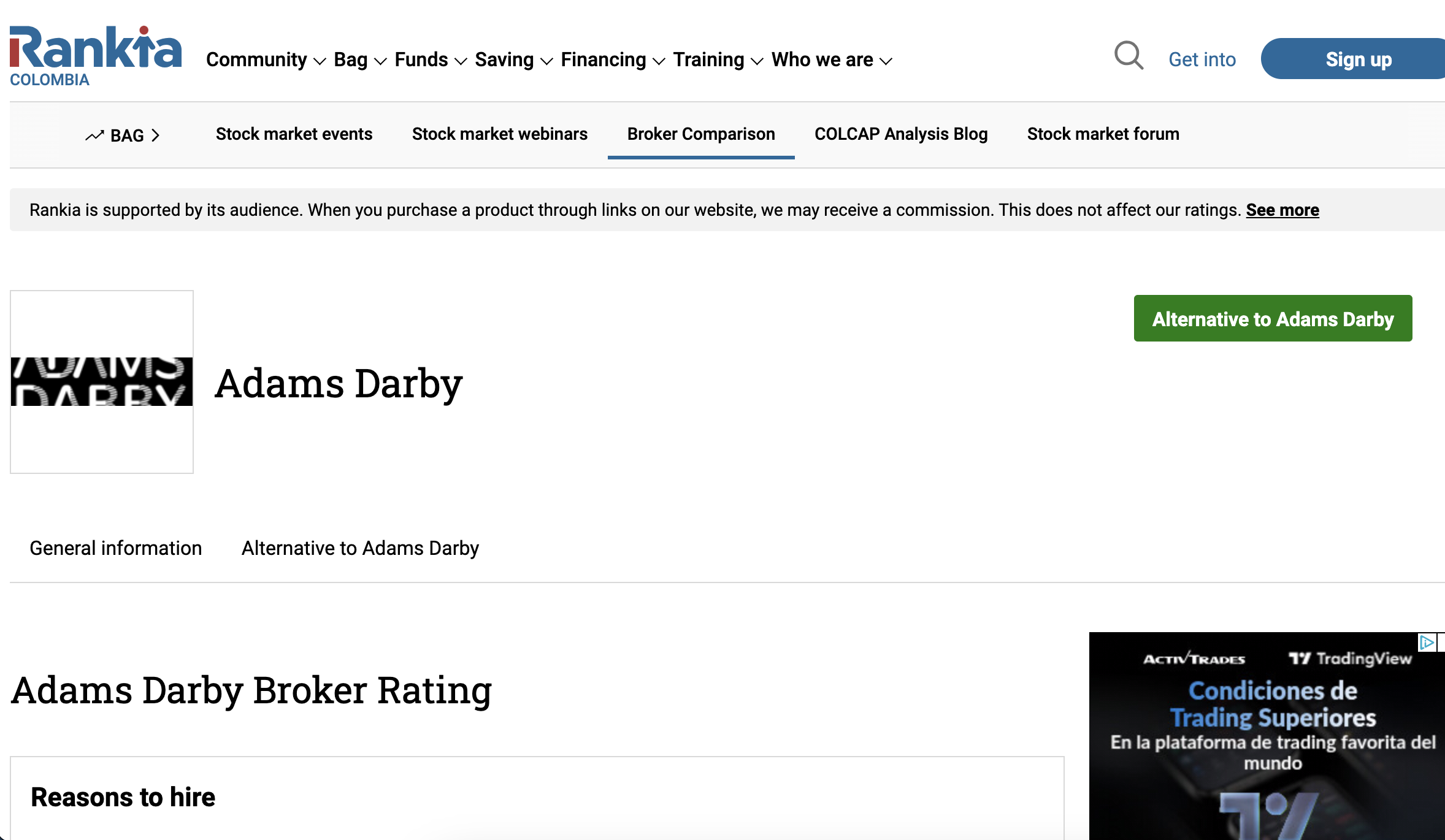Open Stock market webinars tab

pos(499,134)
